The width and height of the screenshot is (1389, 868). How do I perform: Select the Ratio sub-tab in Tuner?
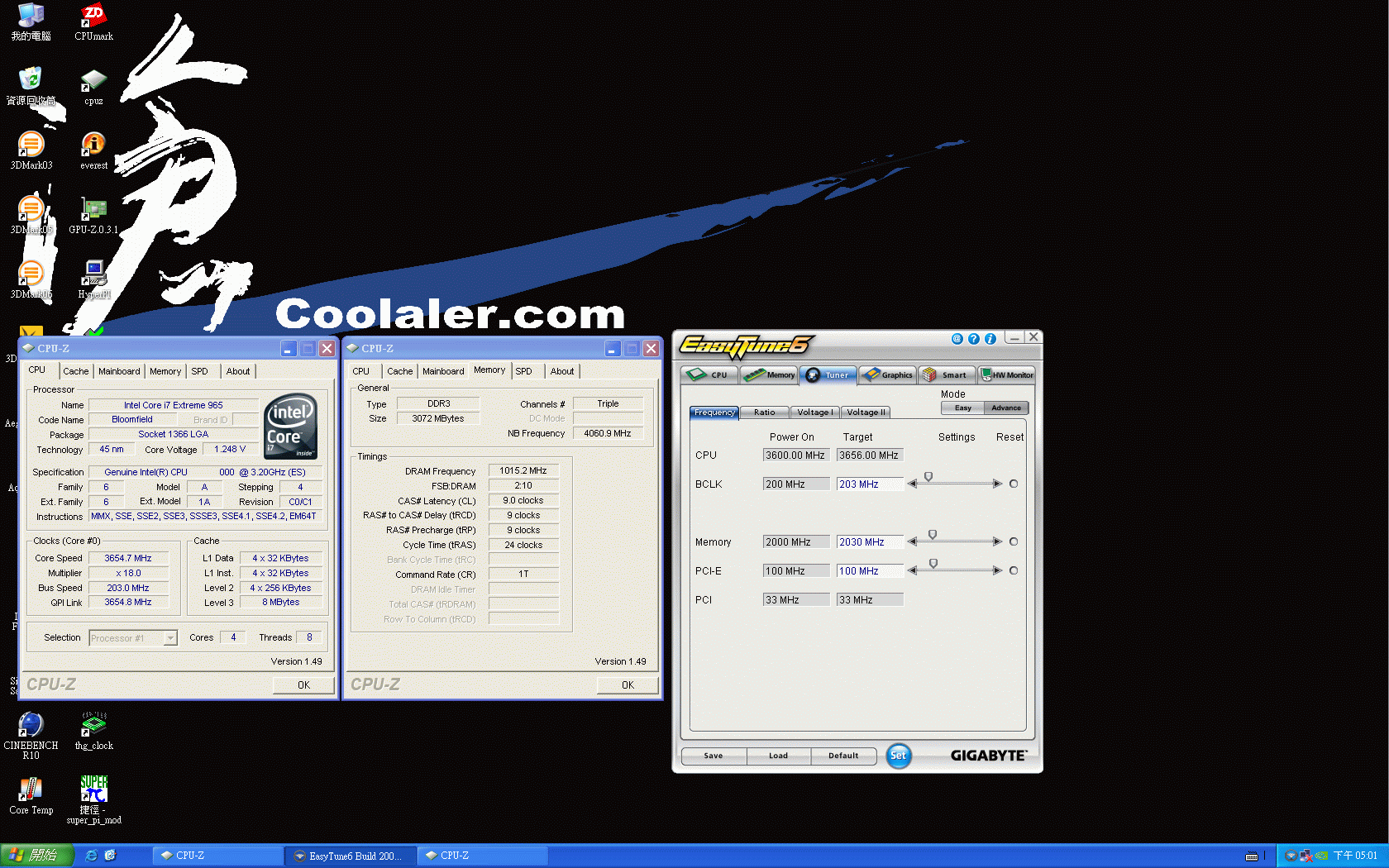pos(765,413)
